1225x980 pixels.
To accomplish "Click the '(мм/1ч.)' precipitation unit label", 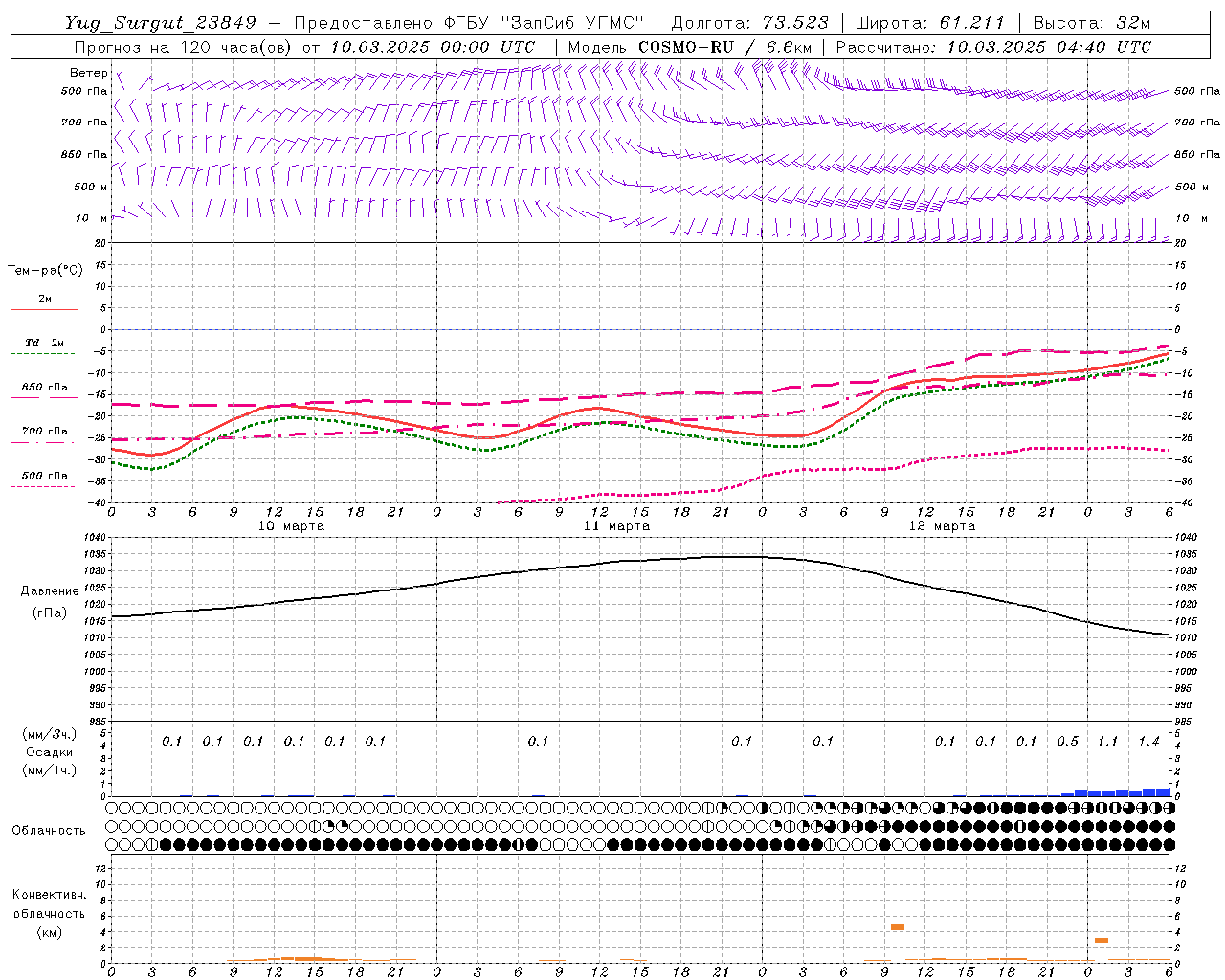I will (x=49, y=770).
